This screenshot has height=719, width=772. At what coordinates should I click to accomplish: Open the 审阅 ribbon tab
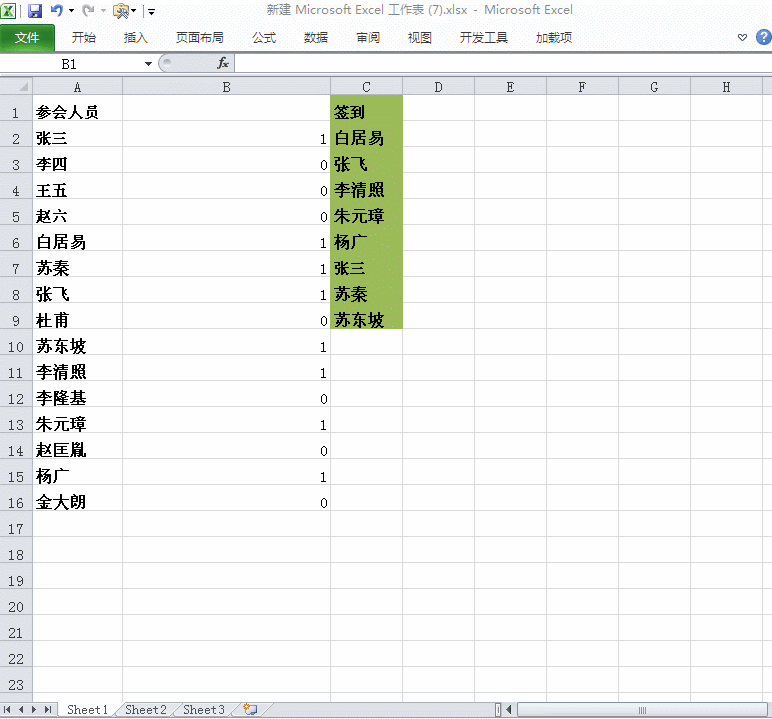coord(368,37)
